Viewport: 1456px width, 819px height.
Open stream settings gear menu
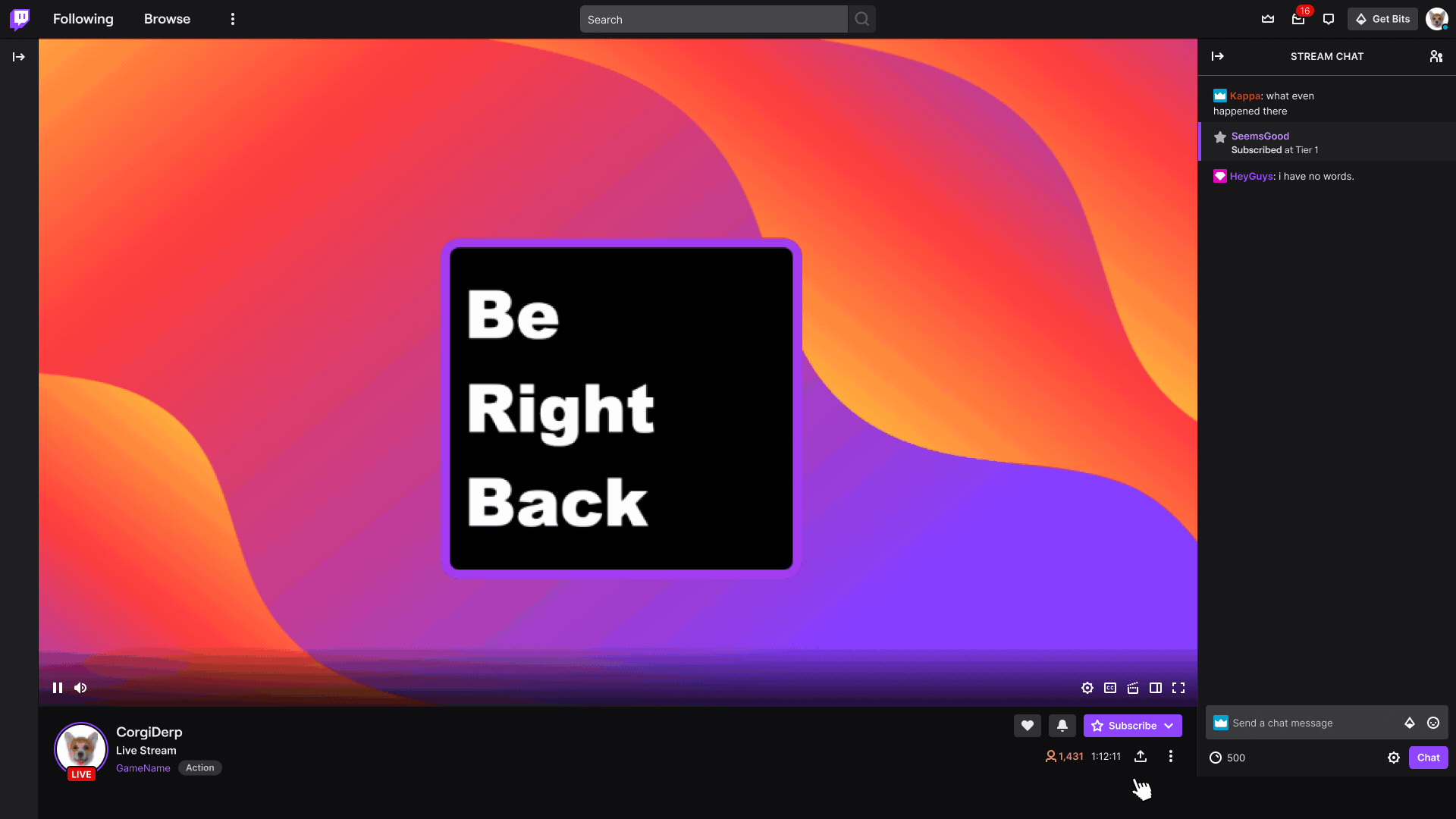tap(1088, 688)
